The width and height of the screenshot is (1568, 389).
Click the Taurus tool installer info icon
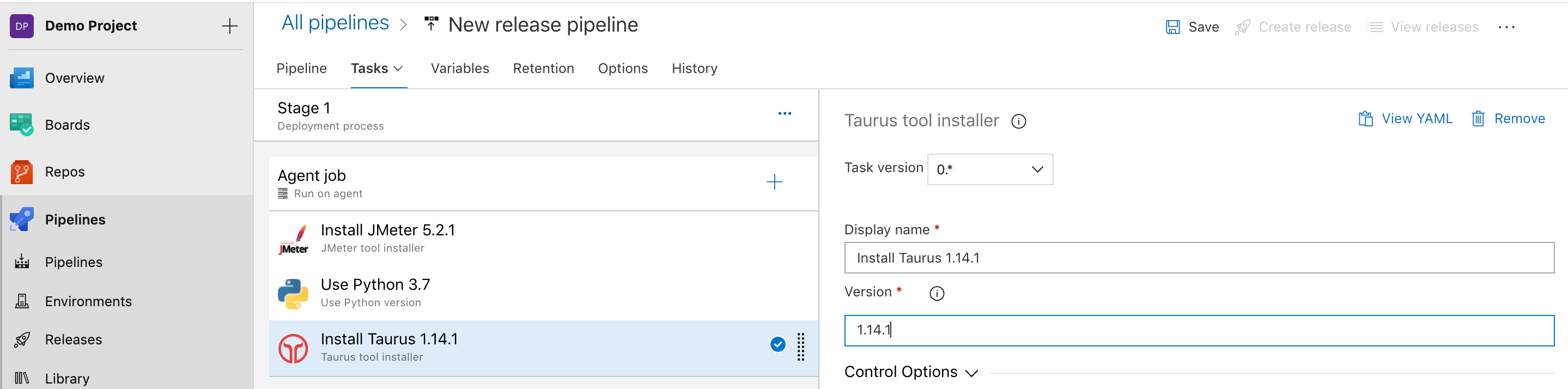click(1018, 121)
